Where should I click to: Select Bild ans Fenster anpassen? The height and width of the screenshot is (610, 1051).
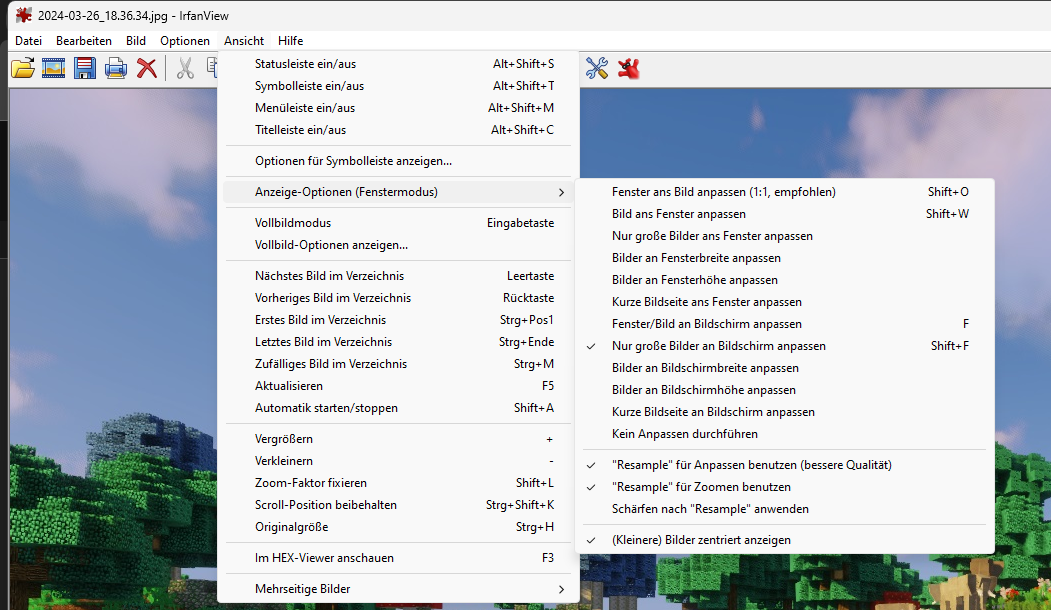click(x=784, y=214)
